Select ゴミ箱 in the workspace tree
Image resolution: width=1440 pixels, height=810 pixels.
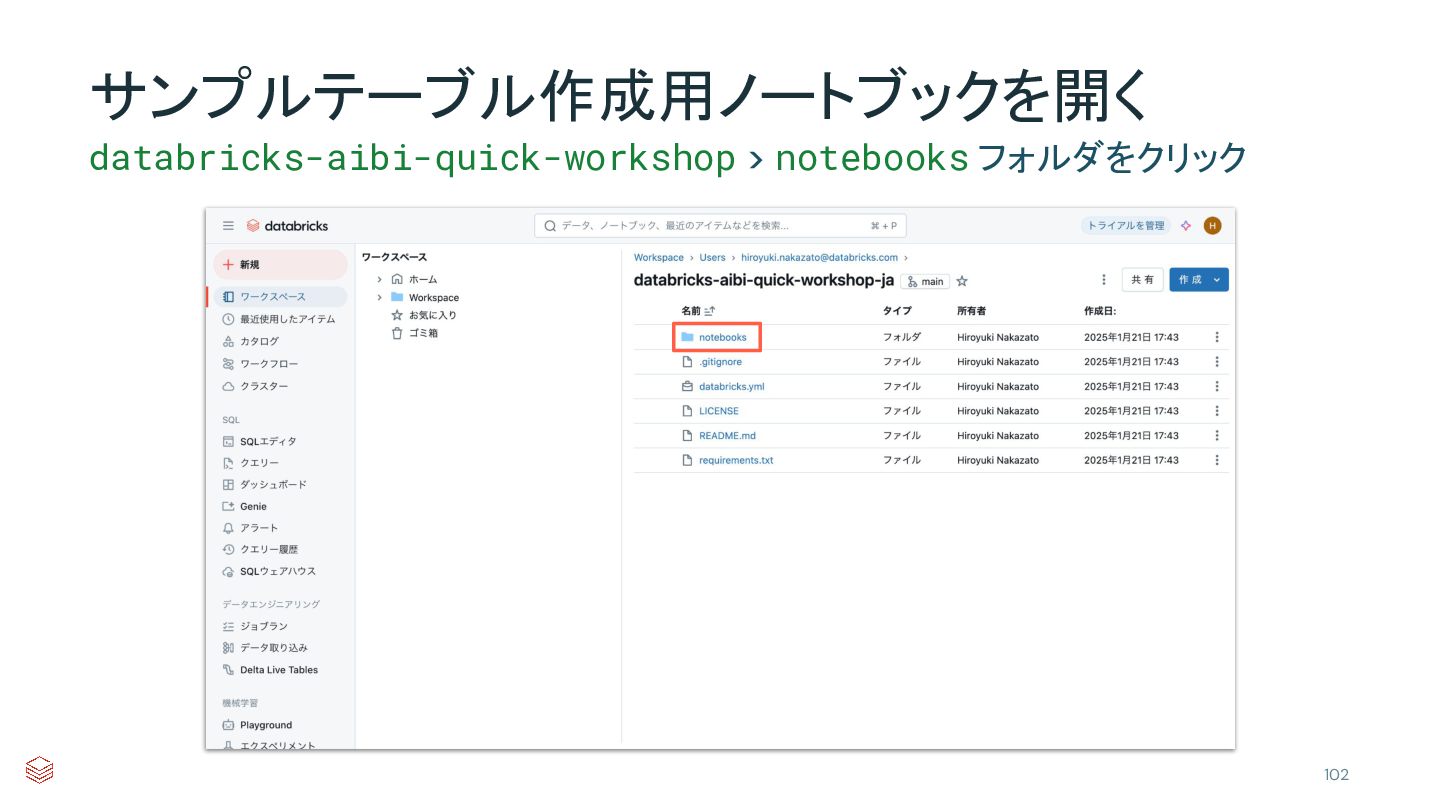tap(423, 333)
